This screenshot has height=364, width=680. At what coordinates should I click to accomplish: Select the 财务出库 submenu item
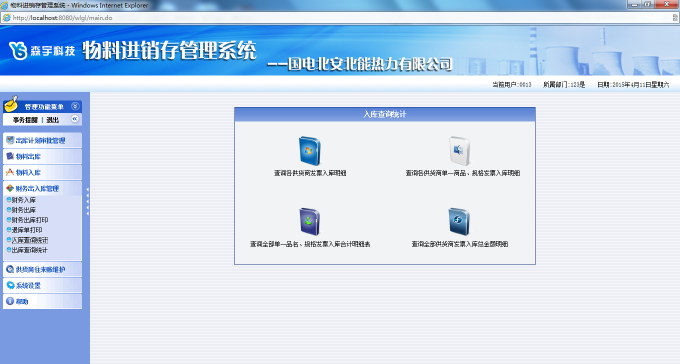(x=23, y=210)
